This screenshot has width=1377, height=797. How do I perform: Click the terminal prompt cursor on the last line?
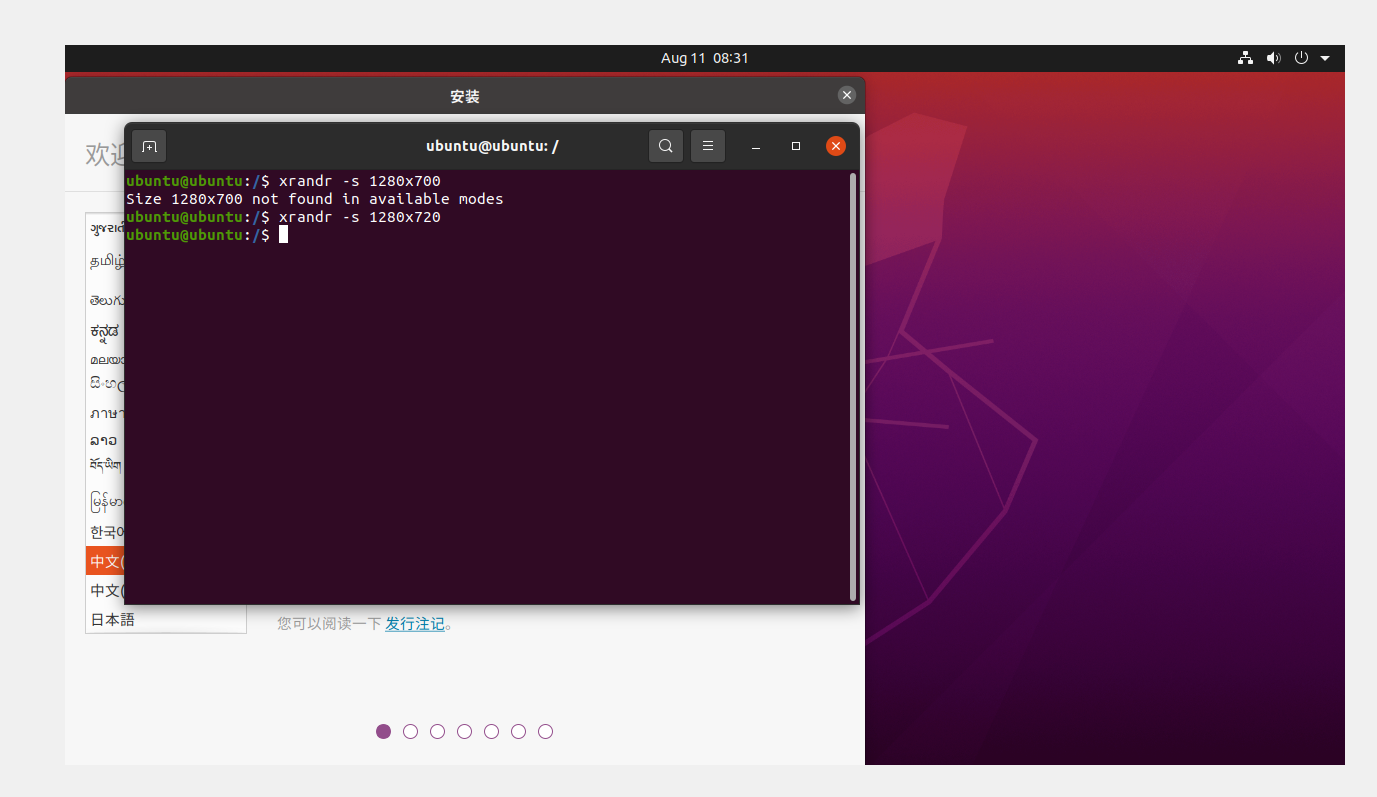[283, 234]
